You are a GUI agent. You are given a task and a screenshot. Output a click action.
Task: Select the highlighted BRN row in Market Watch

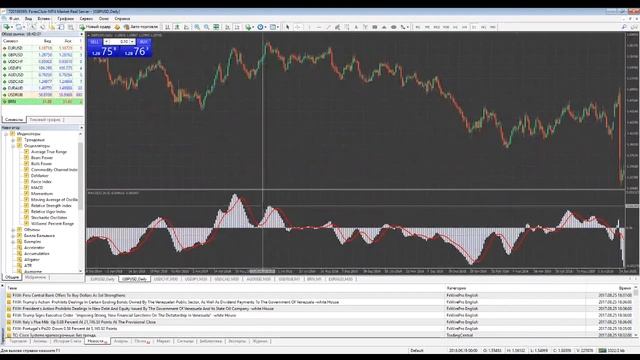click(42, 102)
